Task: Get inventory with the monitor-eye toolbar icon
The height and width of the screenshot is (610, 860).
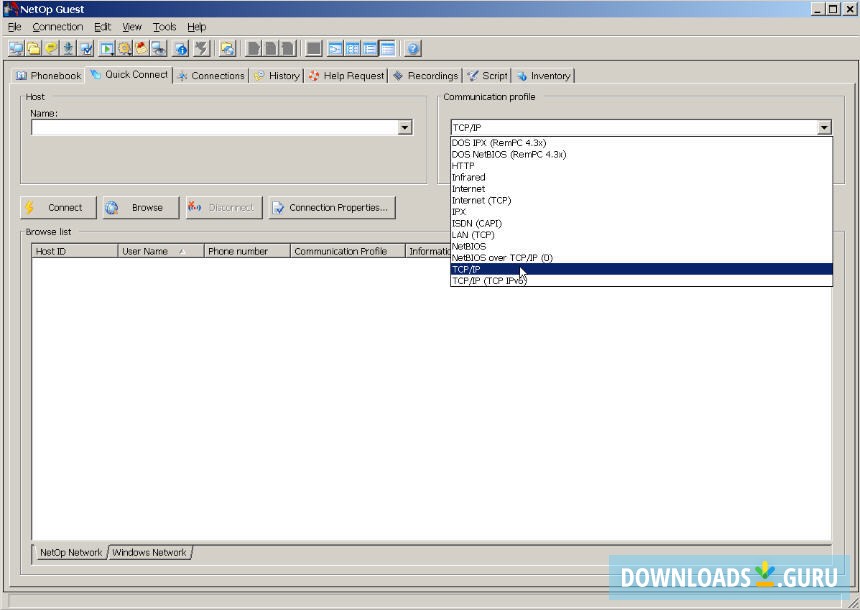Action: pos(159,49)
